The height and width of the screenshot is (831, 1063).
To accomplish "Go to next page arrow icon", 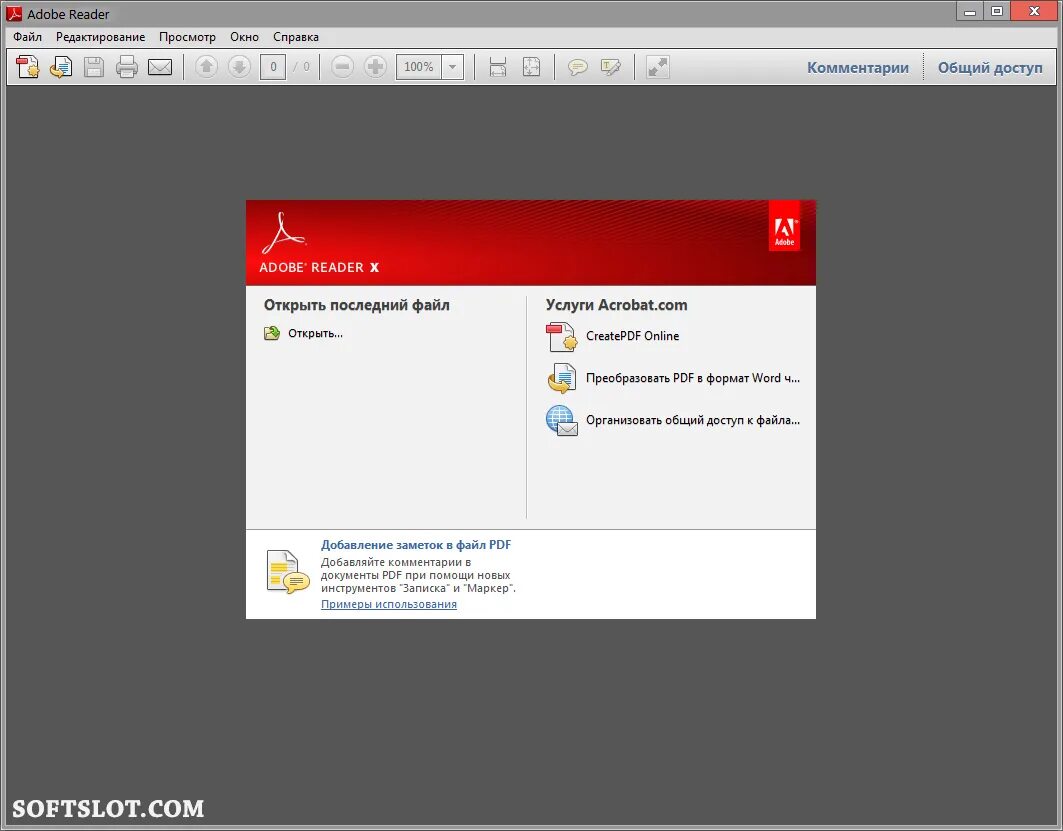I will [239, 66].
